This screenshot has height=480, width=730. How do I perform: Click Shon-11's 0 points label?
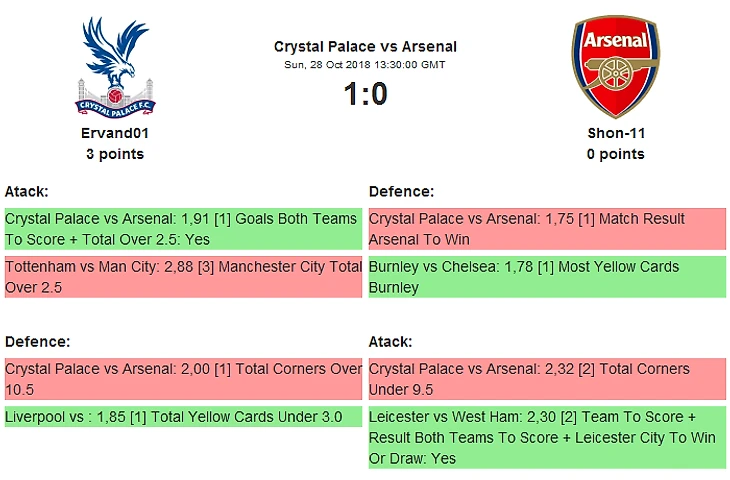click(x=616, y=154)
